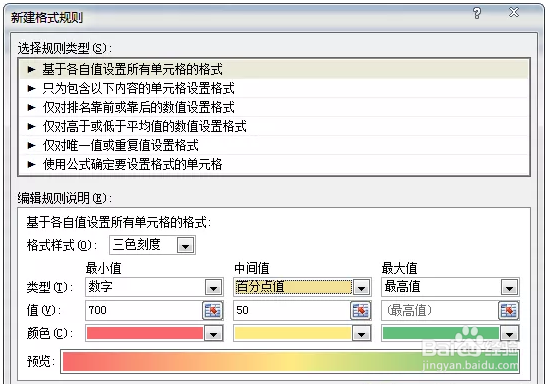Click minimum value field containing 700
This screenshot has width=550, height=384.
click(x=144, y=310)
